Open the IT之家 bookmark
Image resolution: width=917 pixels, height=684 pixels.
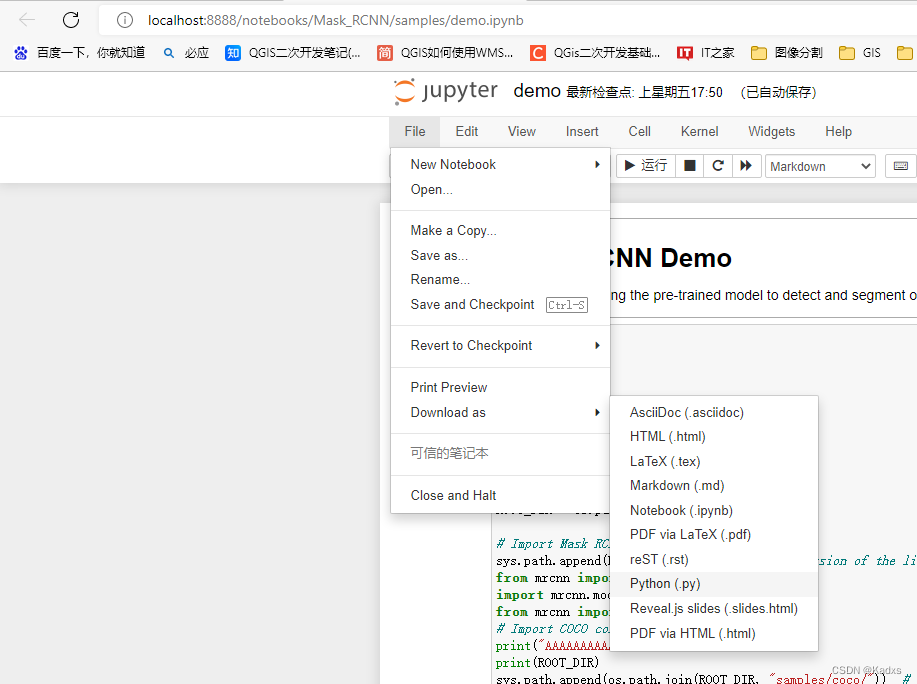(705, 53)
